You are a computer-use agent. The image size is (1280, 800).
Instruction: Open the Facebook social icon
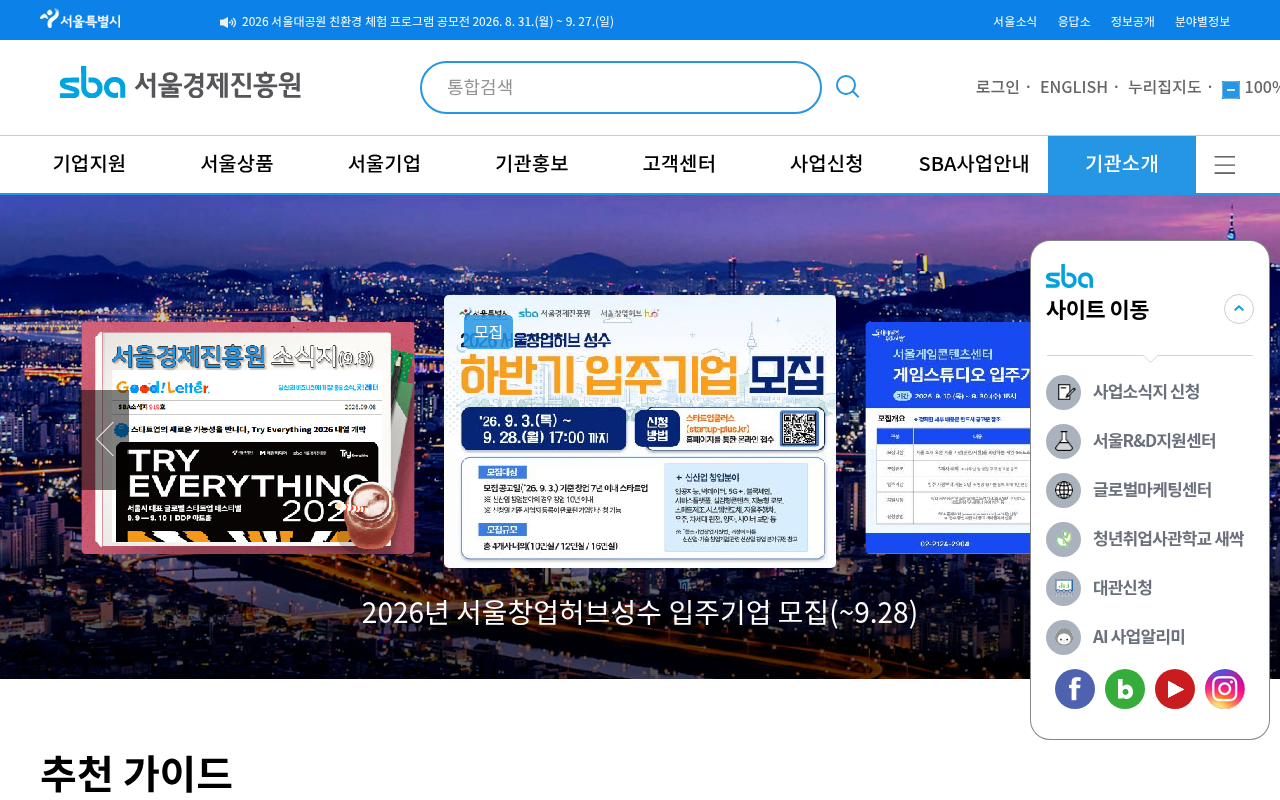click(x=1075, y=689)
